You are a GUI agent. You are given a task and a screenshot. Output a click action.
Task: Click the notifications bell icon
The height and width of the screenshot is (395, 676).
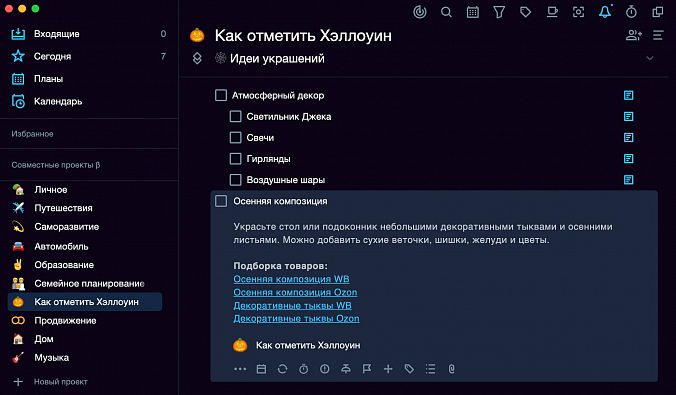pos(605,12)
